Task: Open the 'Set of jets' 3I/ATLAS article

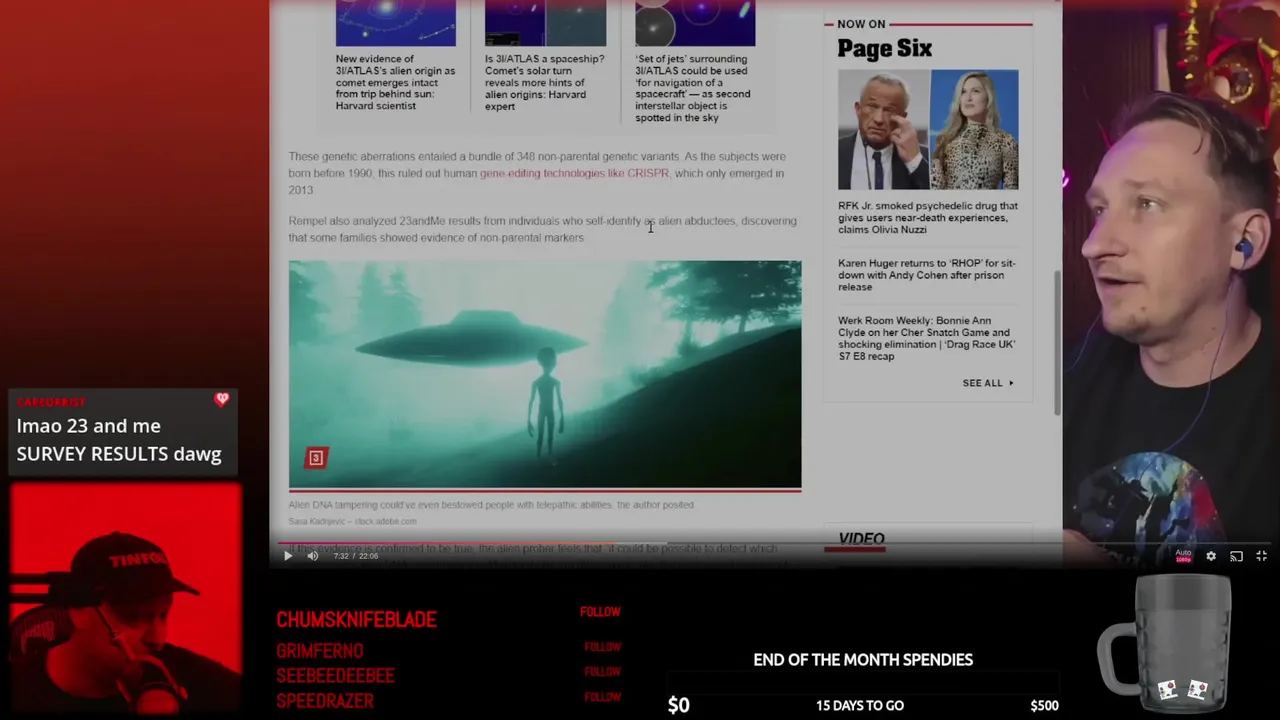Action: coord(693,88)
